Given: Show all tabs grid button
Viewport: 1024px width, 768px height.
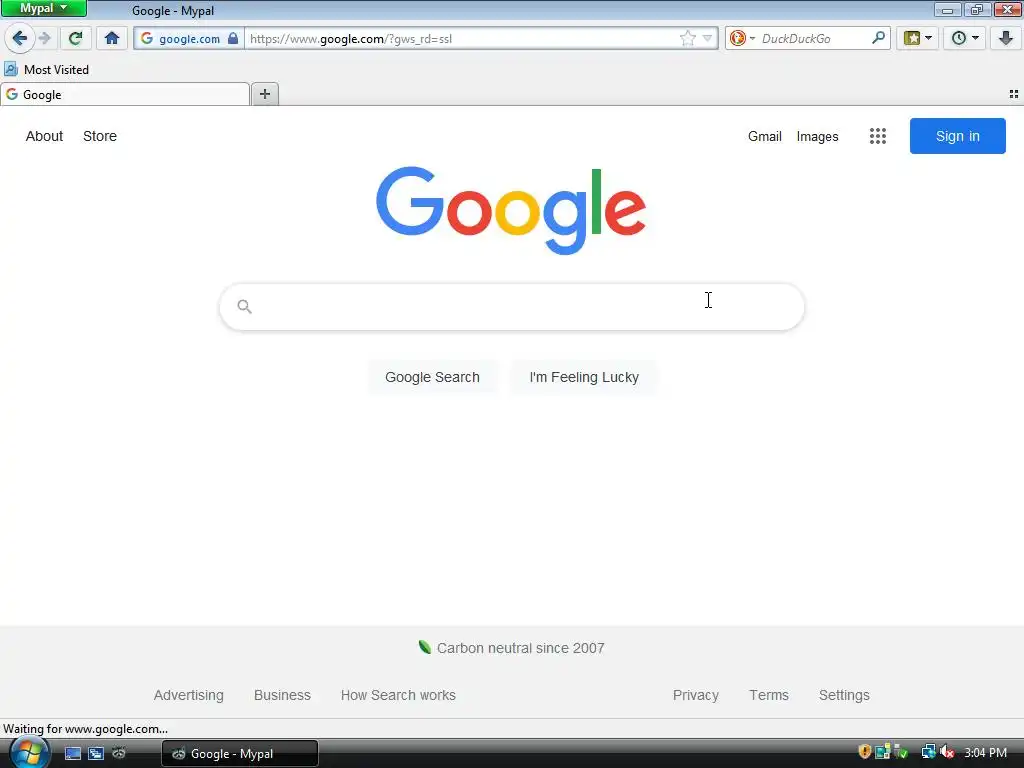Looking at the screenshot, I should click(x=1014, y=94).
